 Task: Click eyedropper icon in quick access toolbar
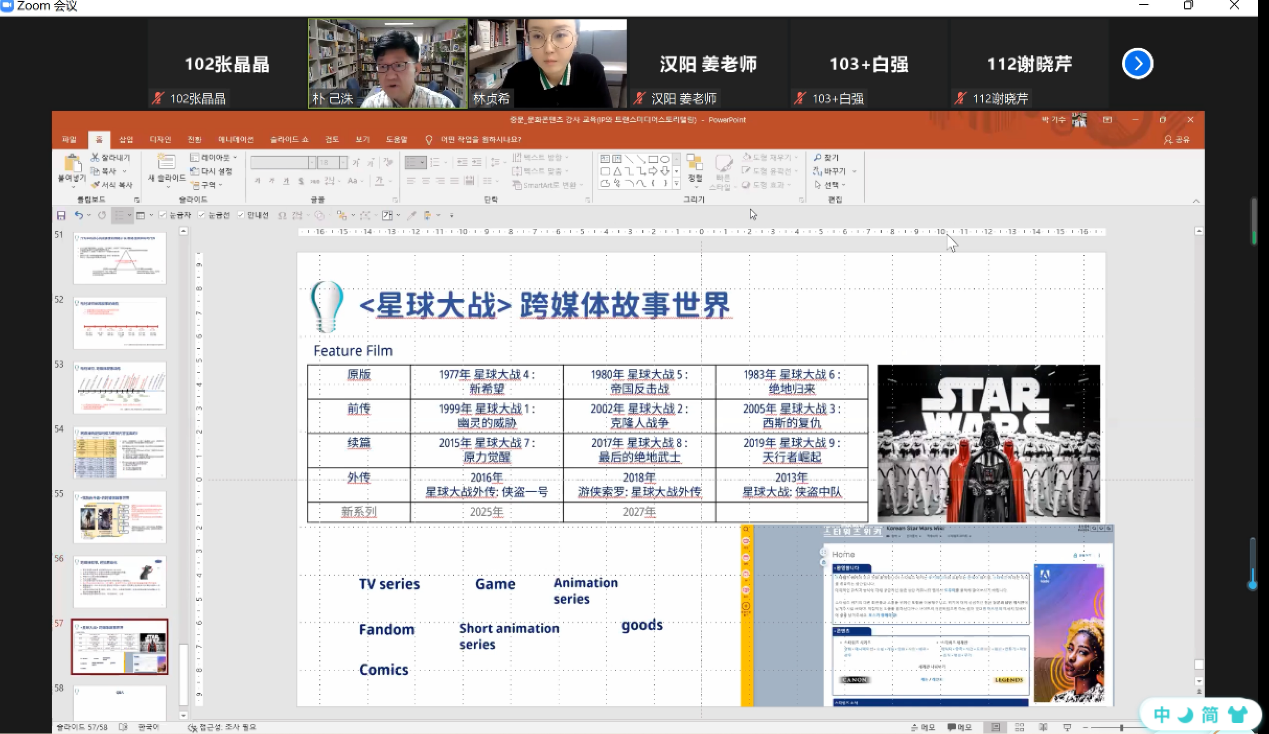411,215
